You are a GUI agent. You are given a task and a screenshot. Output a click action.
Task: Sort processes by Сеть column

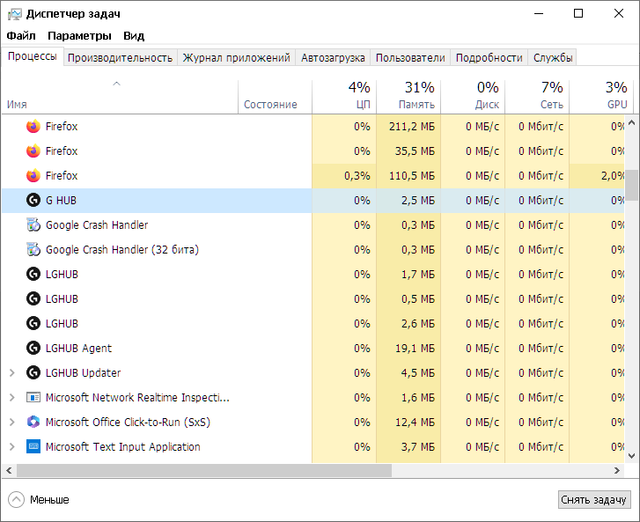pyautogui.click(x=537, y=96)
